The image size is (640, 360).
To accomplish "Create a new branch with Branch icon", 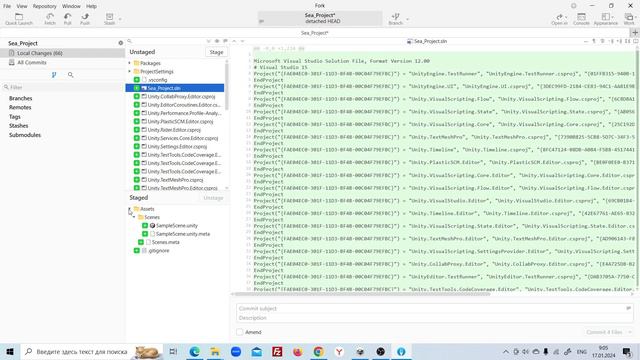I will pyautogui.click(x=395, y=19).
